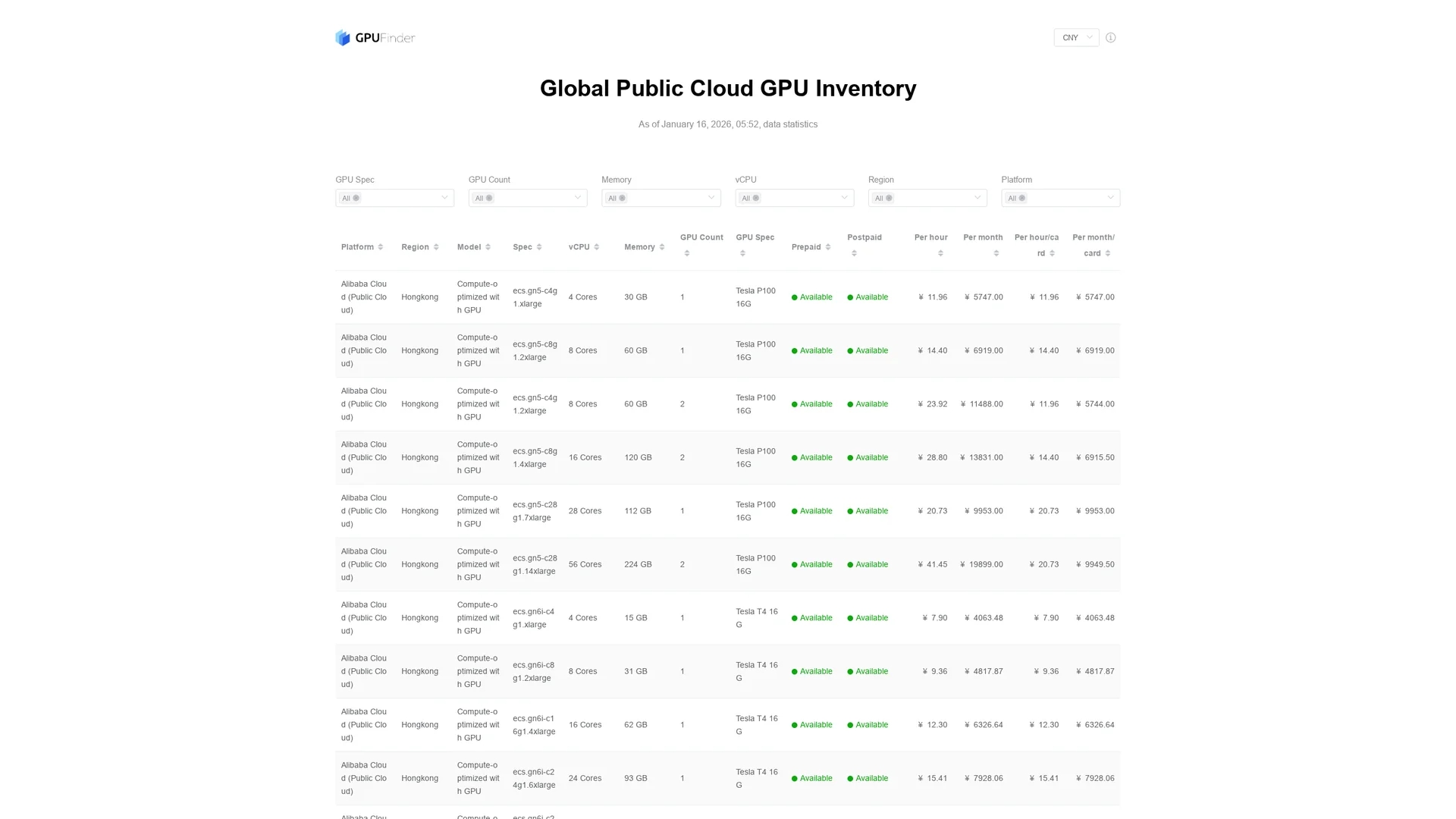
Task: Open the Region filter dropdown
Action: [927, 198]
